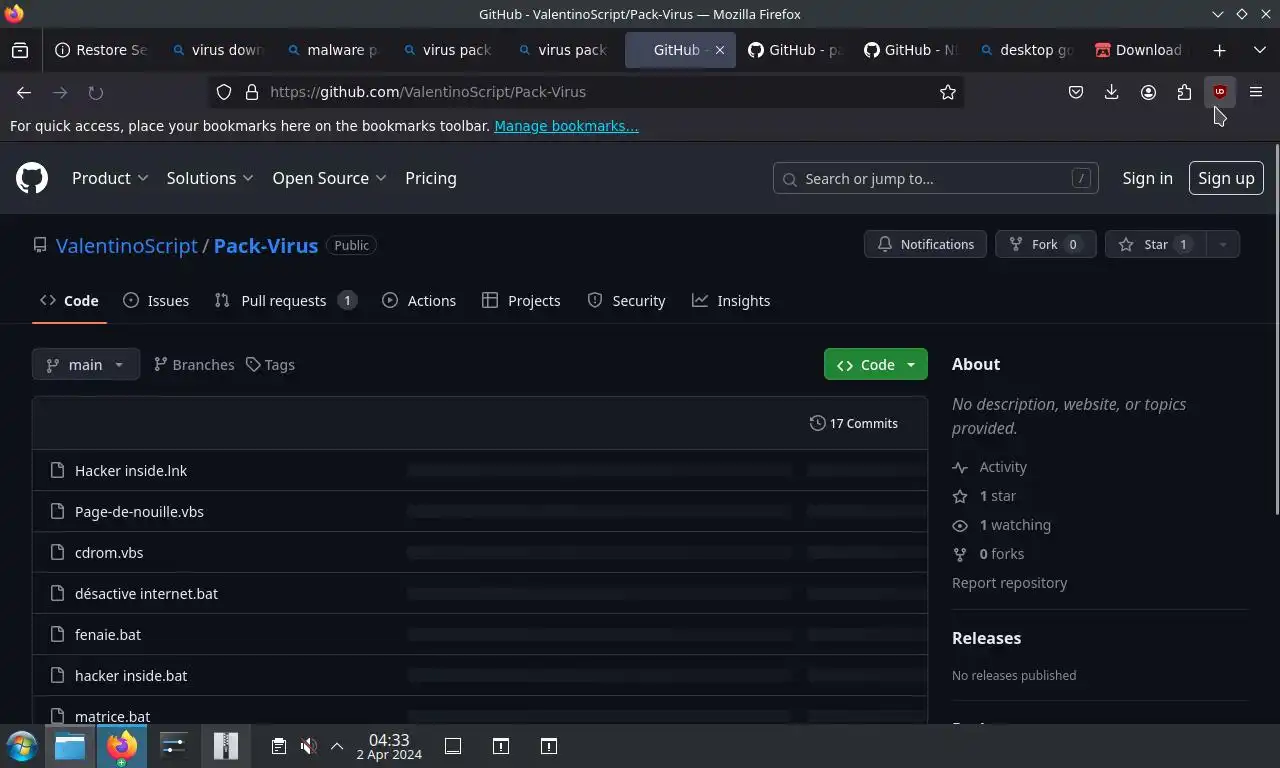This screenshot has height=768, width=1280.
Task: Click the show desktop tray icon
Action: point(453,746)
